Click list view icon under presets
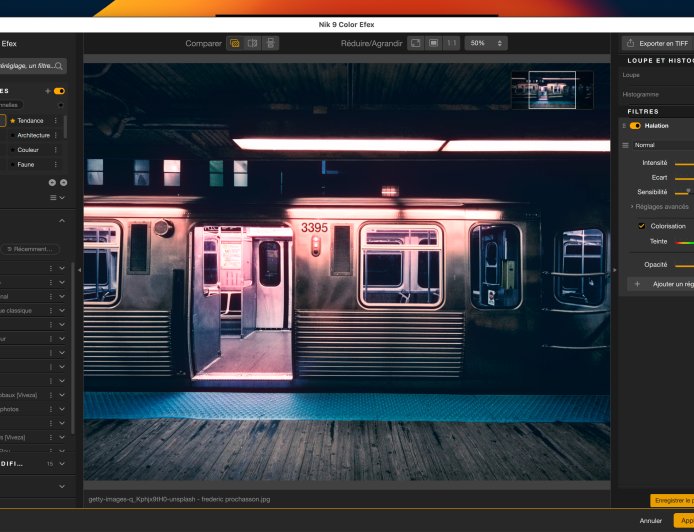 pos(53,197)
